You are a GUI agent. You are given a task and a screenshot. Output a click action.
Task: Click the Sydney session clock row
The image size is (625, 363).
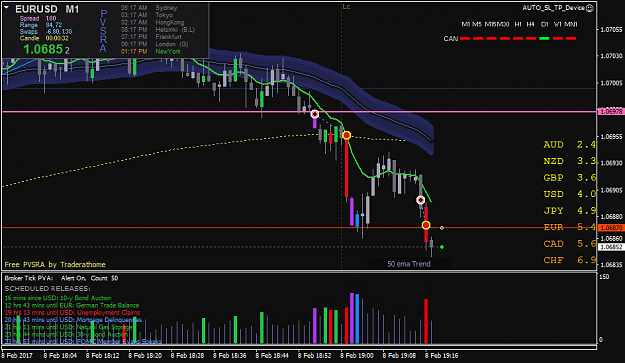pos(149,8)
